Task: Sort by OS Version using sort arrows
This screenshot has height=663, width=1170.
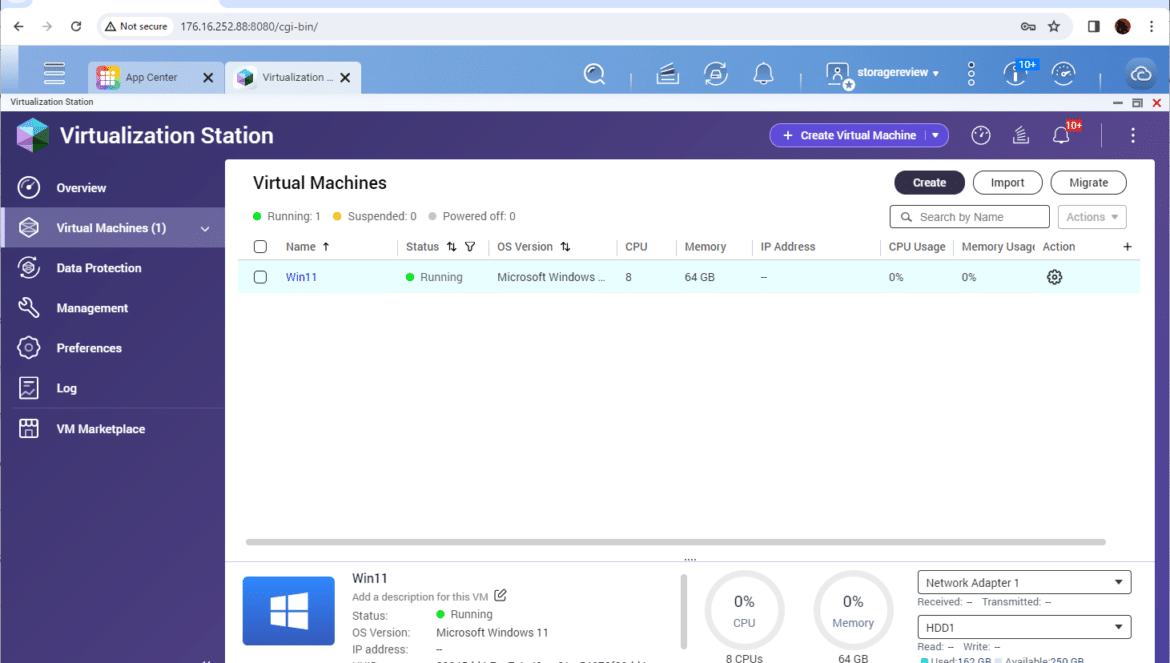Action: click(566, 247)
